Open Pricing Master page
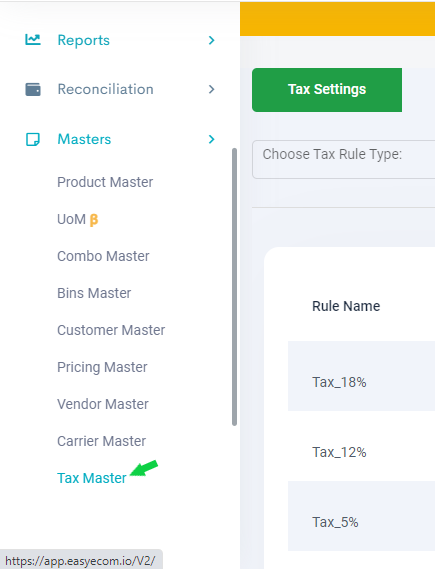The width and height of the screenshot is (435, 569). [x=102, y=367]
